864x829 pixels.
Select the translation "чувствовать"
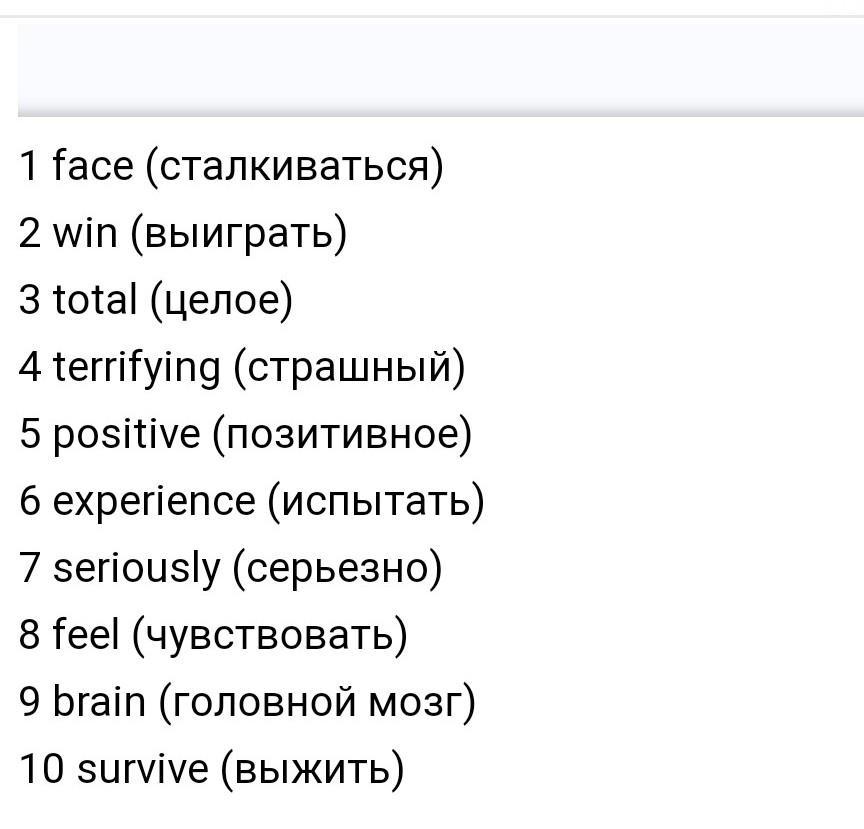click(x=270, y=638)
